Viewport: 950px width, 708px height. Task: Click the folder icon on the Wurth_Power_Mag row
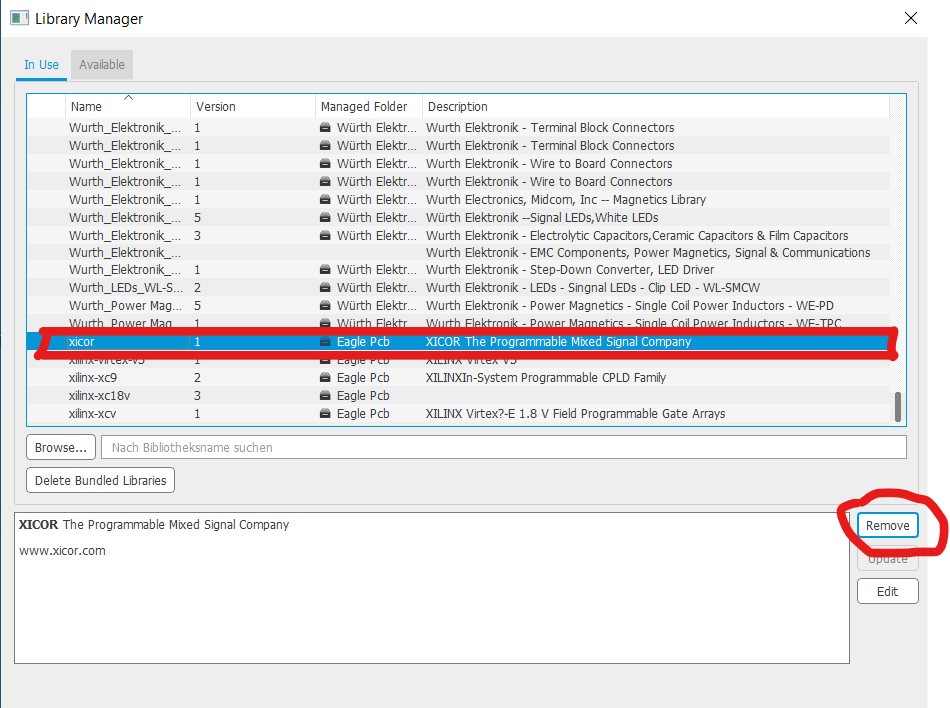(325, 305)
